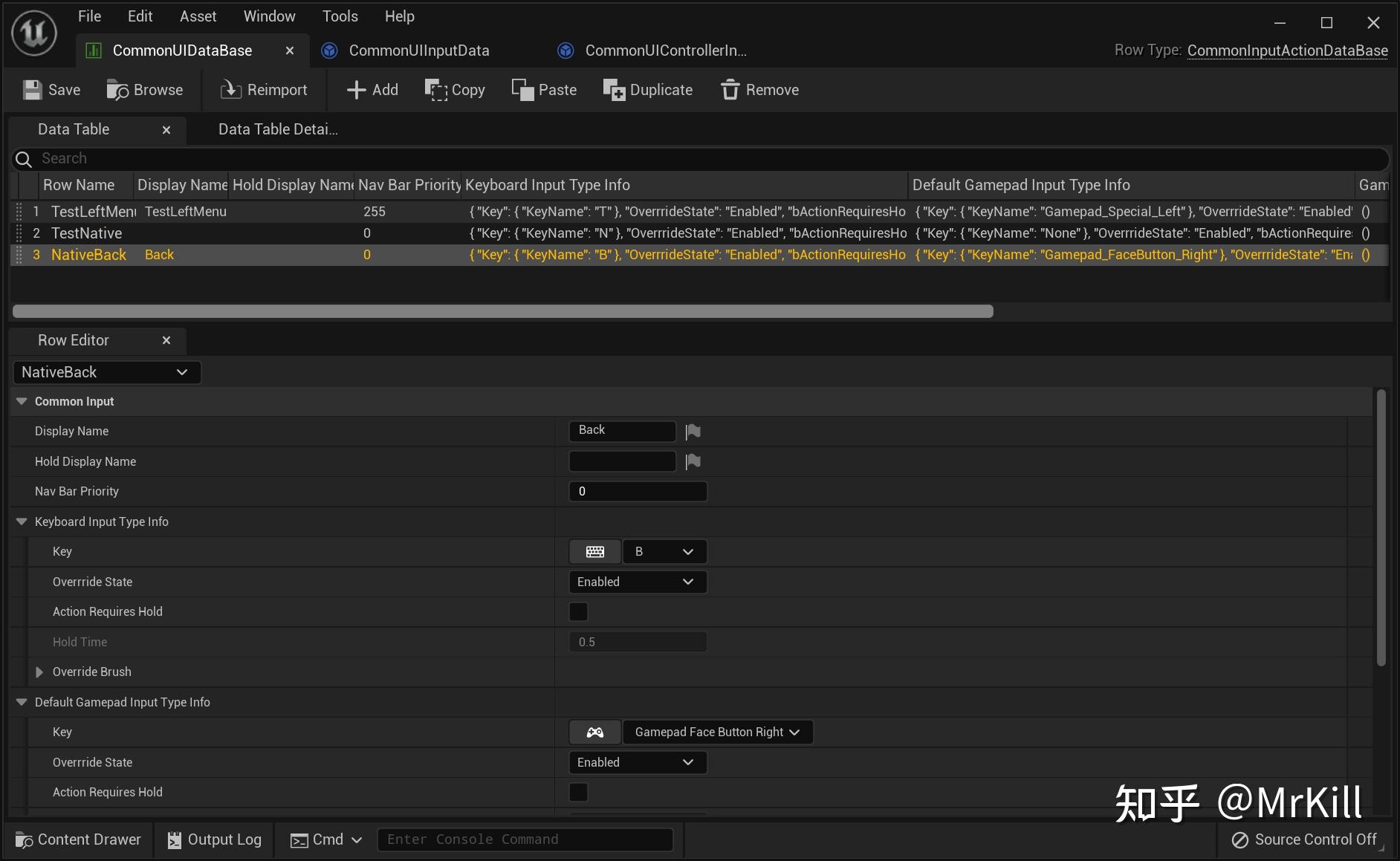Add a new row to table
The height and width of the screenshot is (861, 1400).
click(x=372, y=90)
